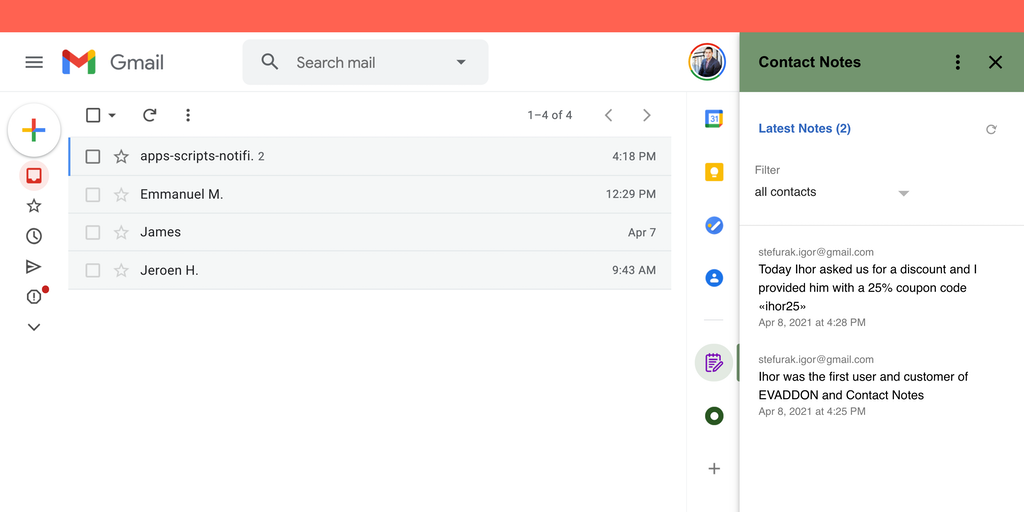Open the green circle add-on icon
Image resolution: width=1024 pixels, height=512 pixels.
[714, 416]
